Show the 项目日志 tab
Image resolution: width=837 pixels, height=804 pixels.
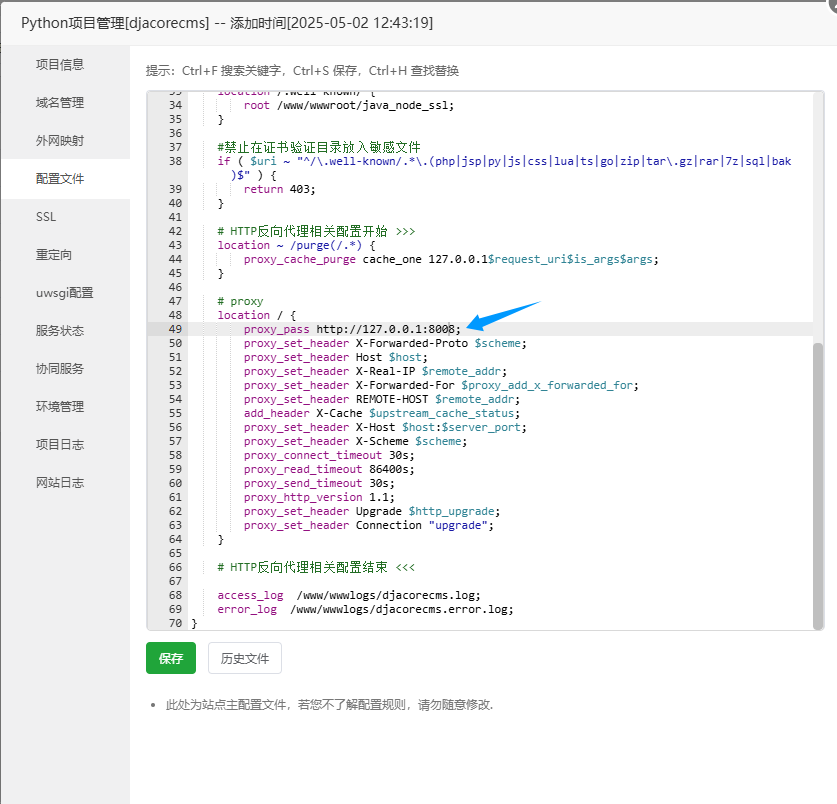tap(60, 445)
